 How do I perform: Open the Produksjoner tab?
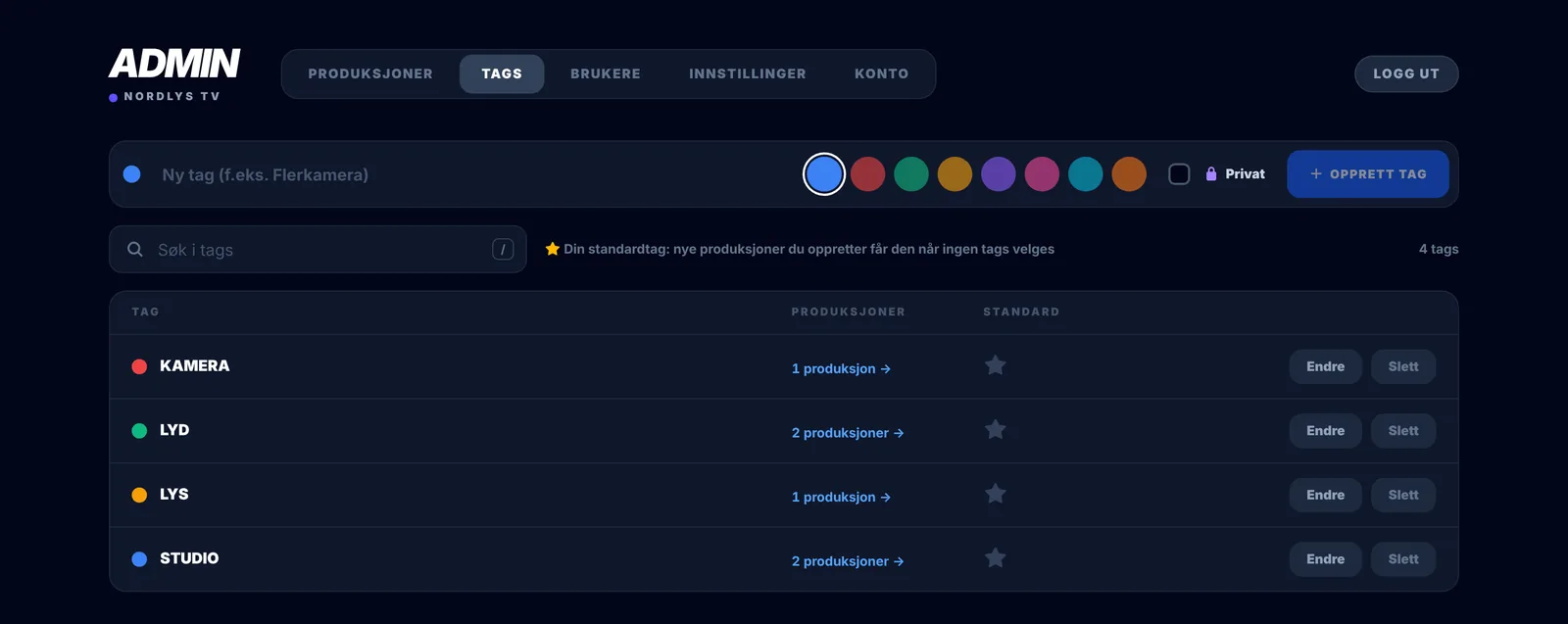point(370,74)
